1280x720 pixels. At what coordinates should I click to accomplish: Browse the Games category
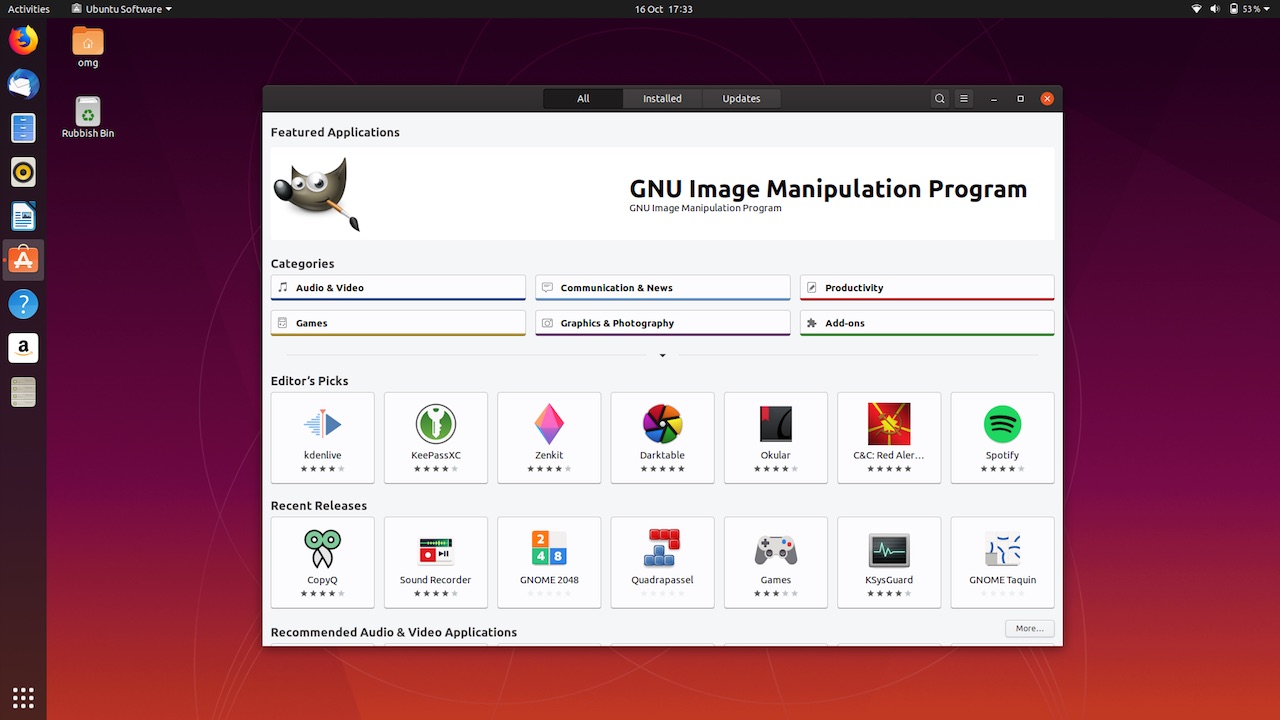397,322
